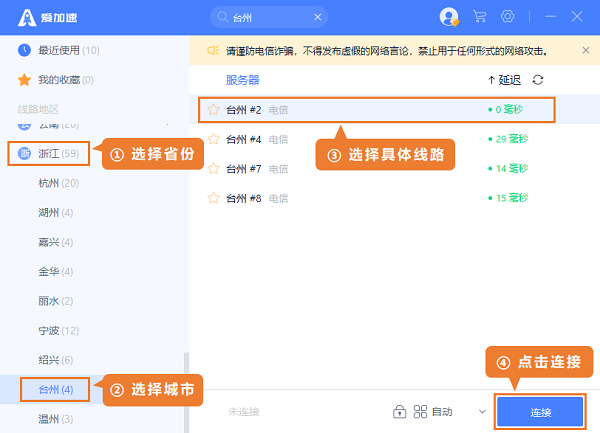Open 最近使用 list

coord(55,50)
